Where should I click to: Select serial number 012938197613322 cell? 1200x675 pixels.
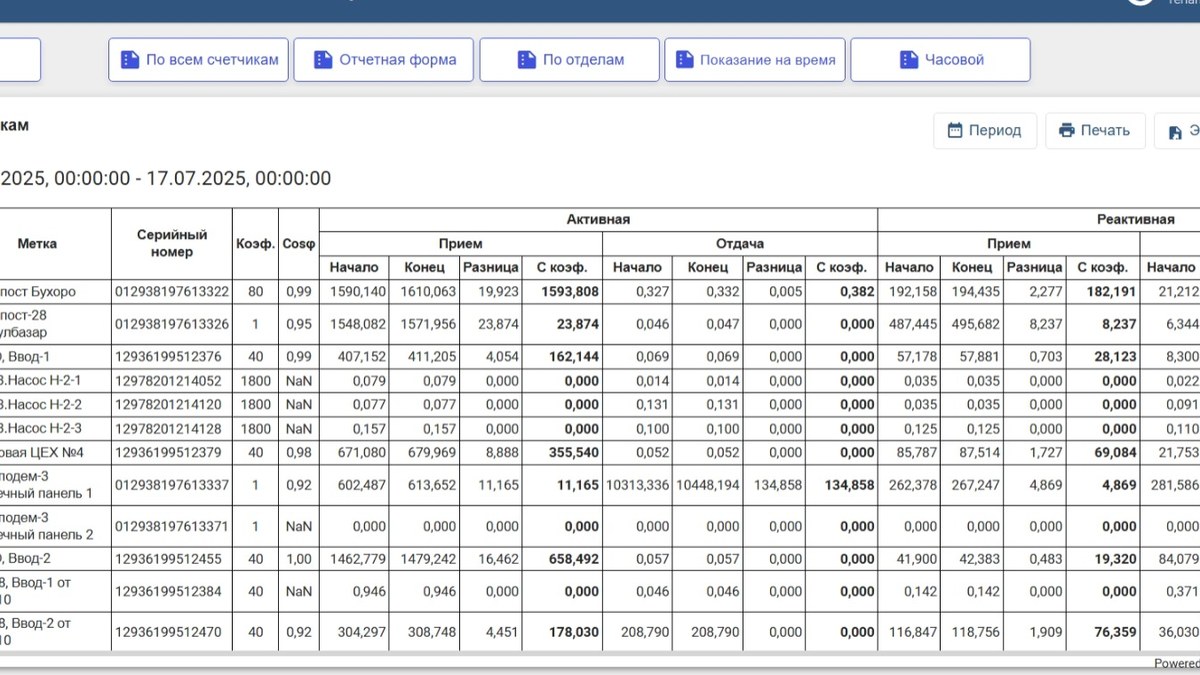[x=172, y=292]
